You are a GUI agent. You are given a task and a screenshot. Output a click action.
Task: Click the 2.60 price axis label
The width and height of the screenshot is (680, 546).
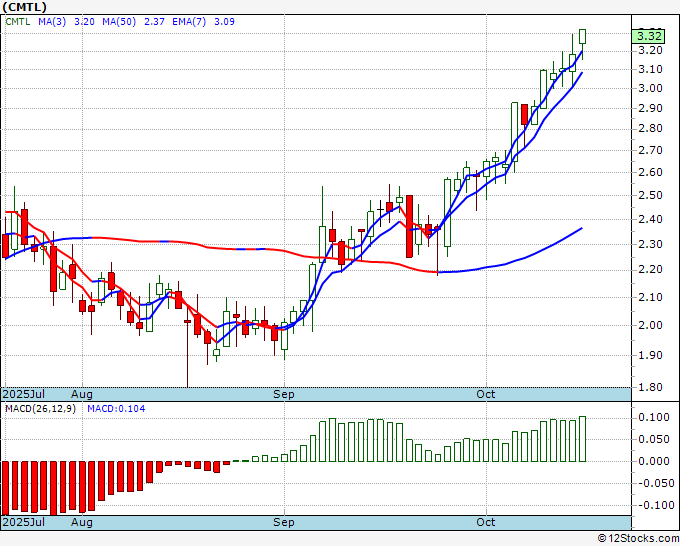pos(651,173)
